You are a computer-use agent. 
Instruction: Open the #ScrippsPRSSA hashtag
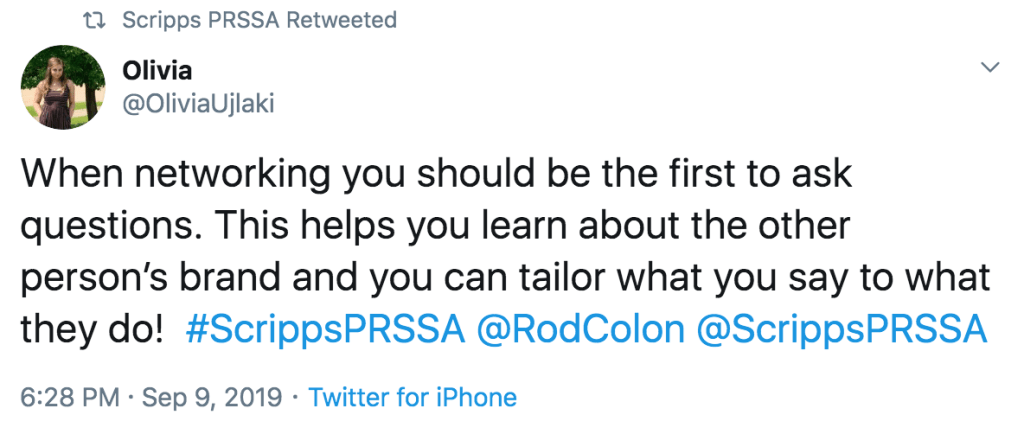click(325, 330)
